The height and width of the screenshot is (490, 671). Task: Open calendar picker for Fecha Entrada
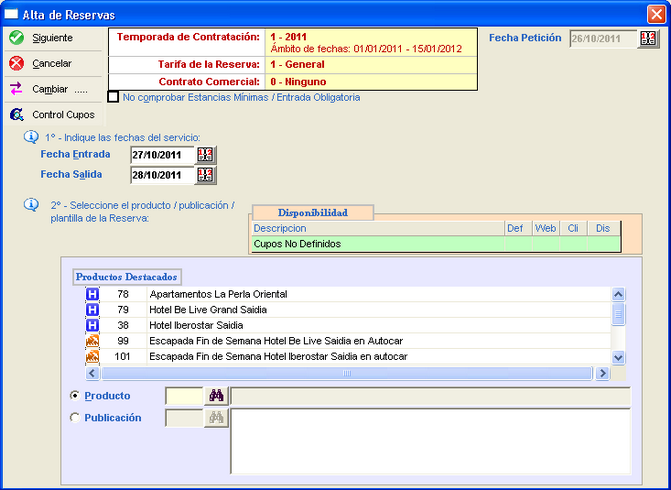(205, 155)
